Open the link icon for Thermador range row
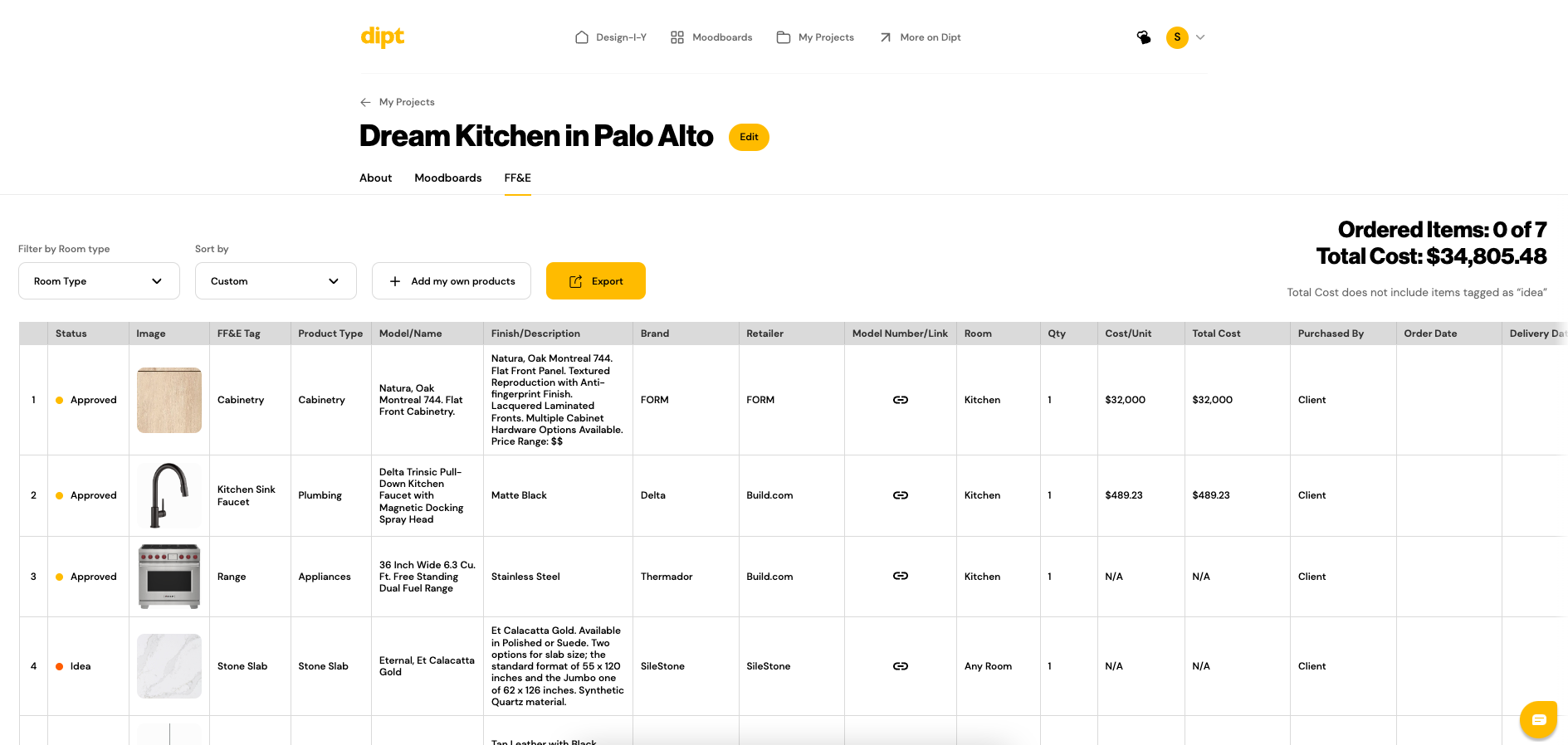1568x745 pixels. coord(900,576)
